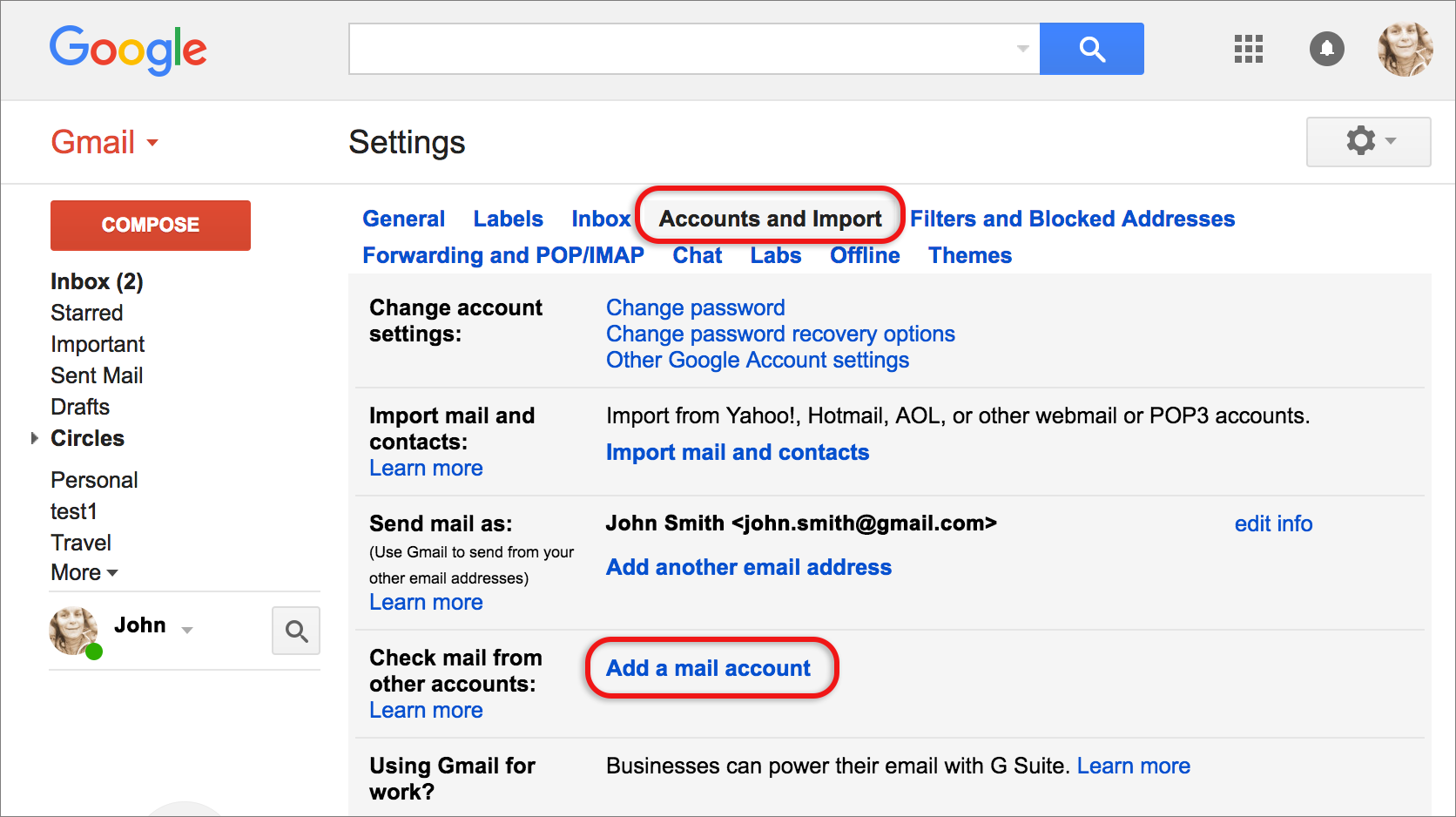Click inside the search input field
Screen dimensions: 1456x817
[x=679, y=49]
